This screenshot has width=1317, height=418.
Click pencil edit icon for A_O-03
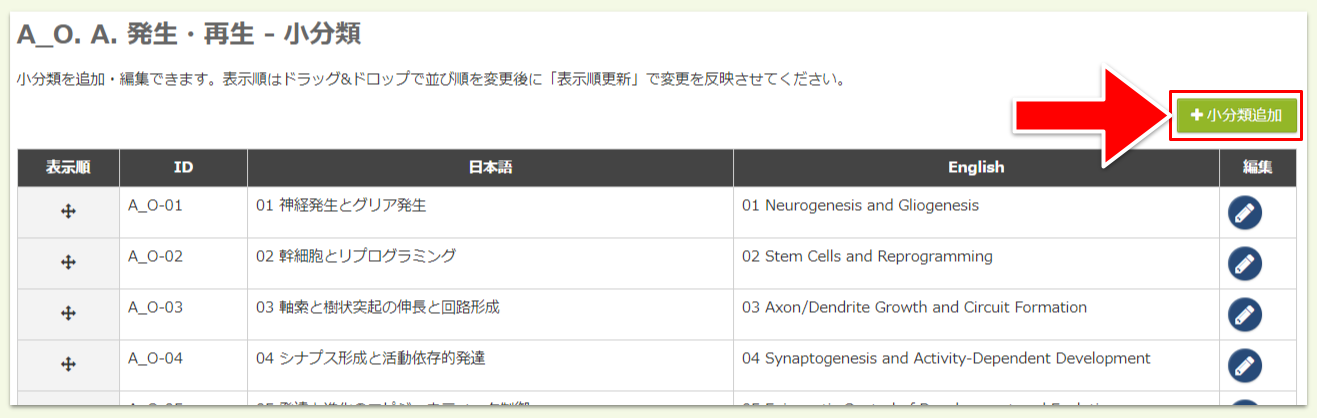(x=1244, y=315)
